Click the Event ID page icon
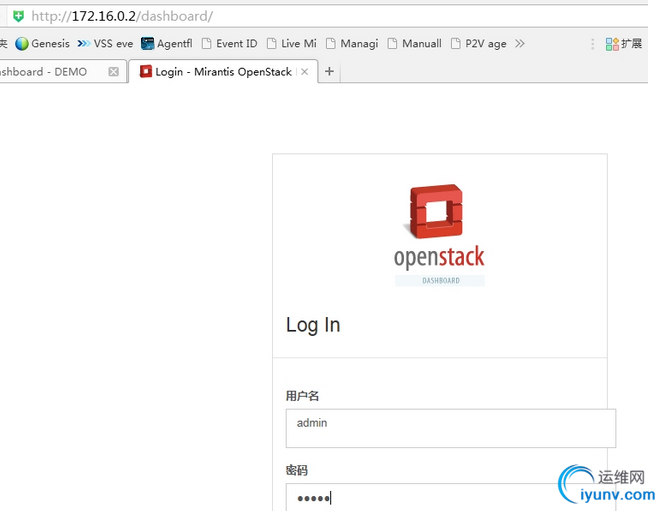Image resolution: width=661 pixels, height=511 pixels. tap(207, 43)
